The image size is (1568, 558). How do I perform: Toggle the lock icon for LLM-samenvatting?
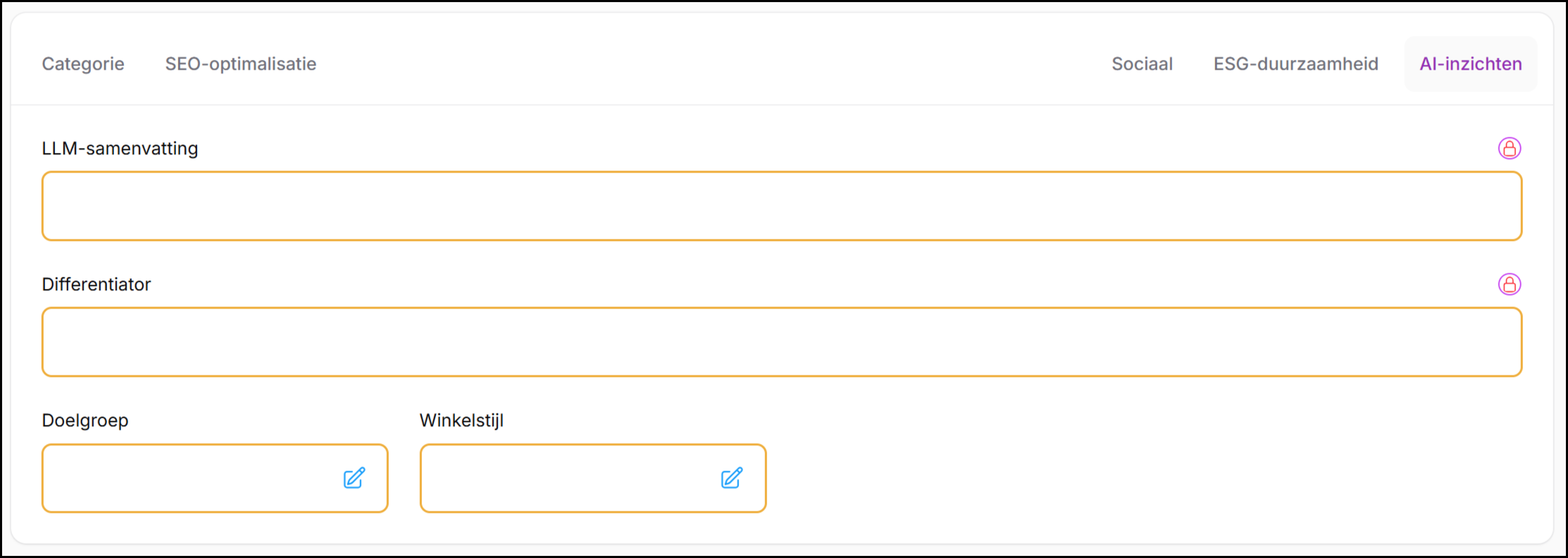tap(1509, 149)
